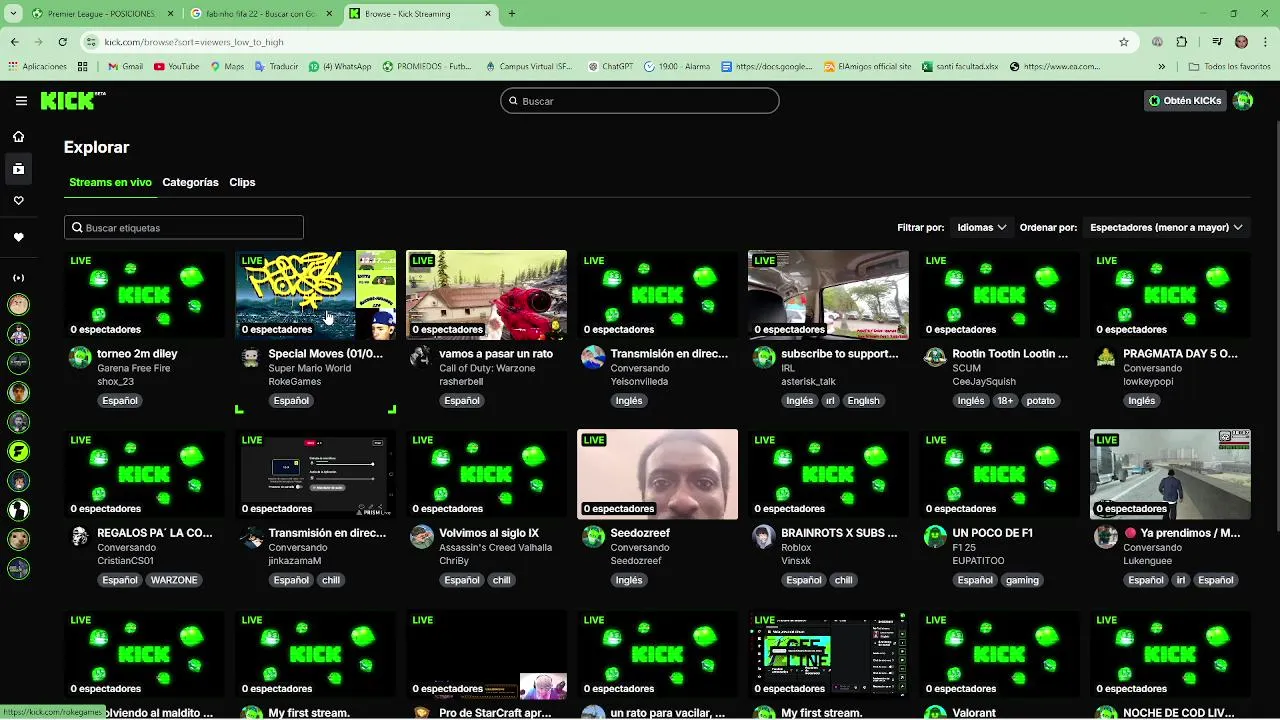Open a new browser tab
Image resolution: width=1280 pixels, height=720 pixels.
coord(512,14)
